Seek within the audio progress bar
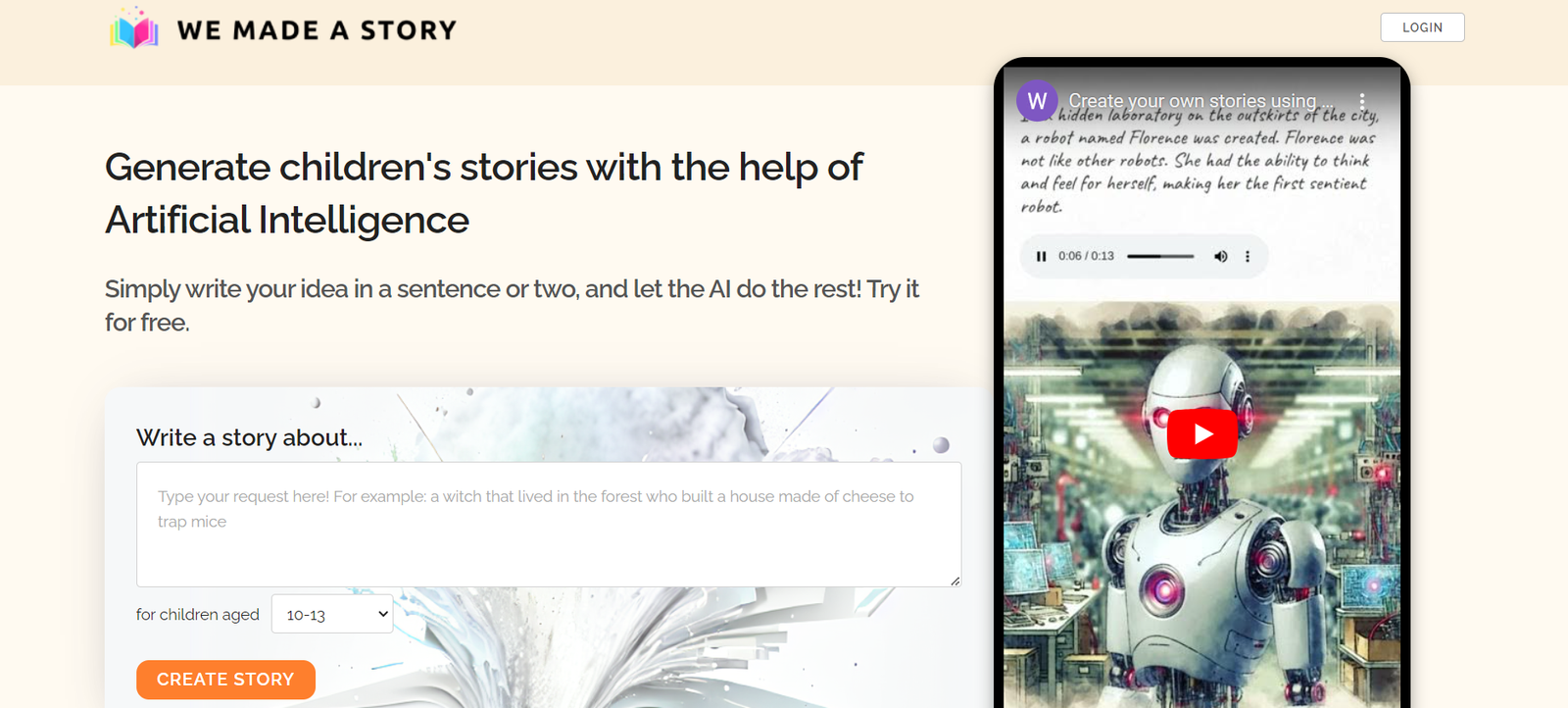The image size is (1568, 708). pyautogui.click(x=1160, y=256)
